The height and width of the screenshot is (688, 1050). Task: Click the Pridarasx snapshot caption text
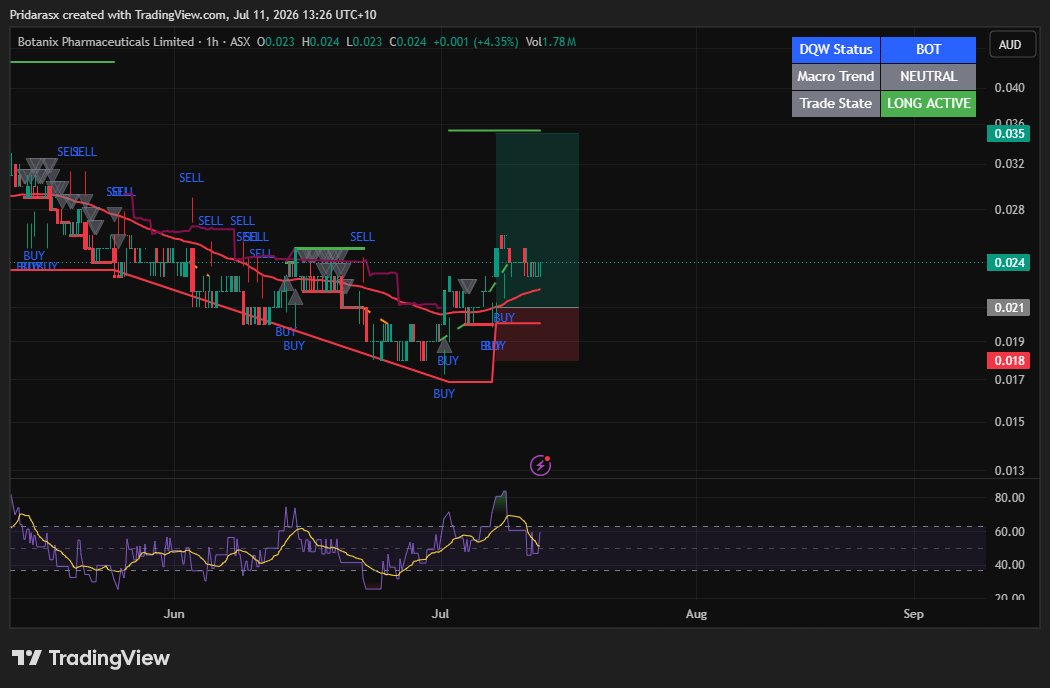click(193, 15)
